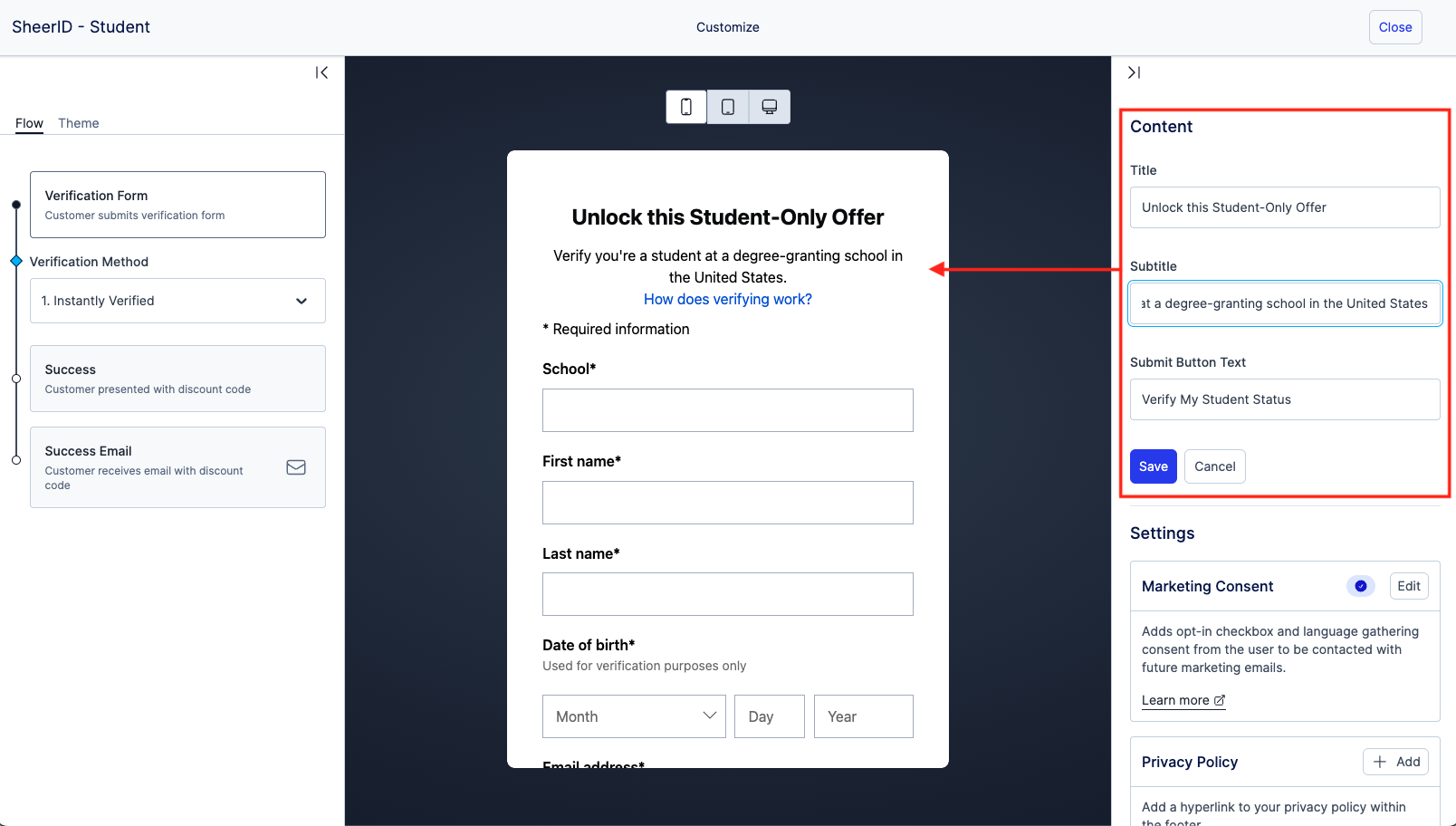Save the content changes
This screenshot has height=826, width=1456.
tap(1153, 466)
